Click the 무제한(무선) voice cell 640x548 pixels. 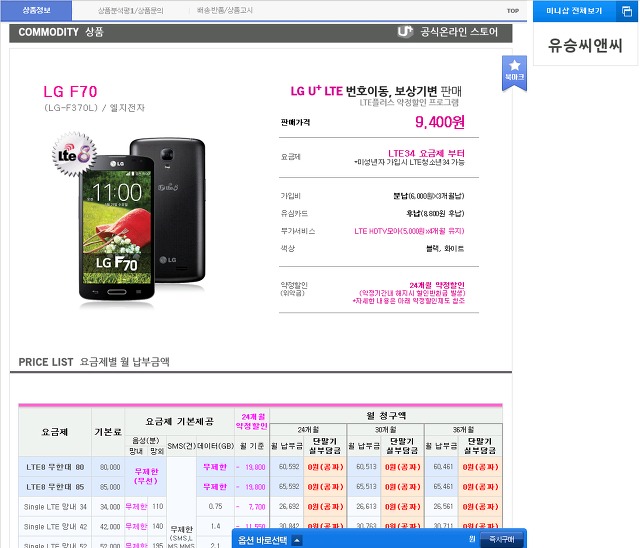click(146, 477)
